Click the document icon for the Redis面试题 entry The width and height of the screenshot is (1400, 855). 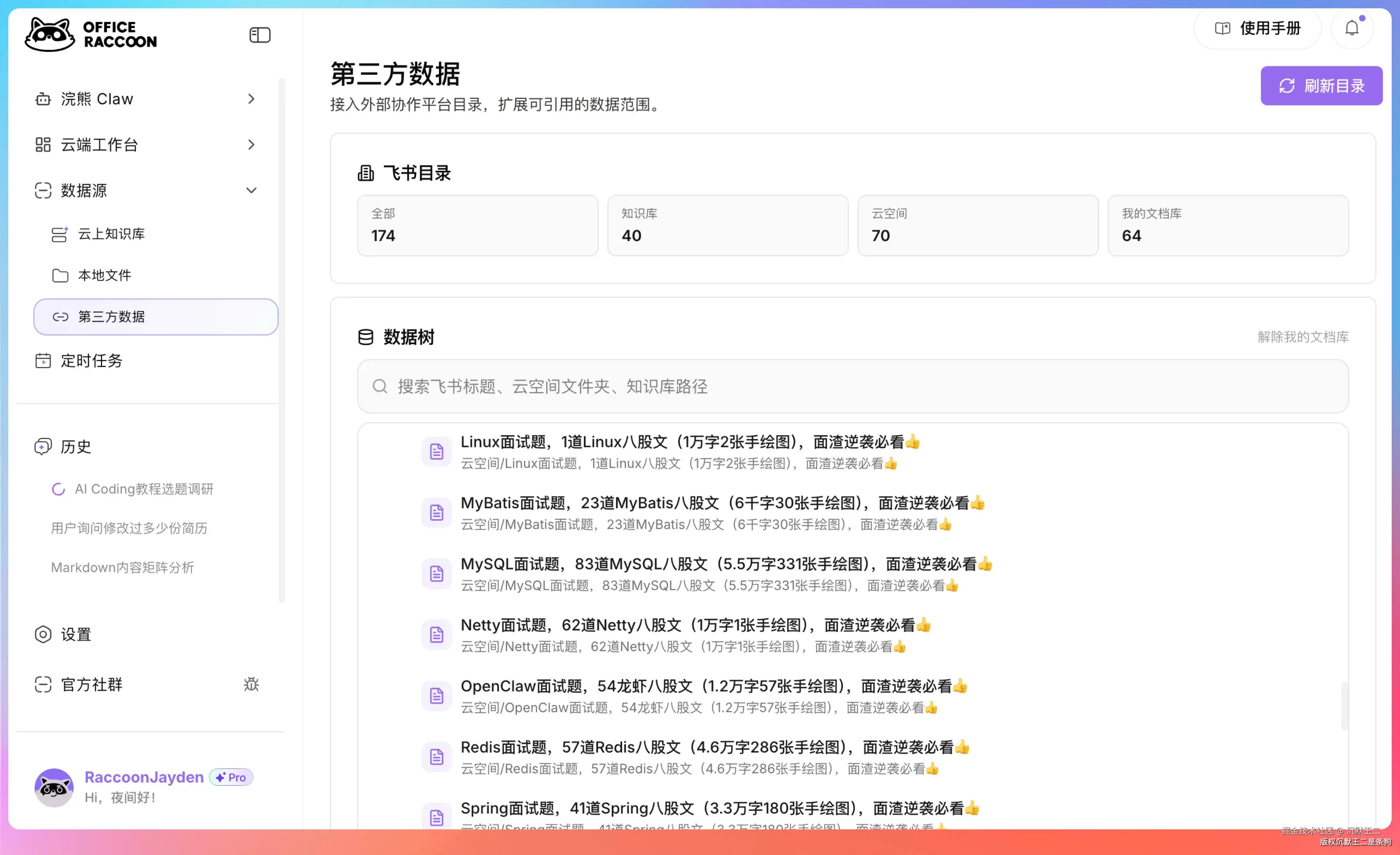pos(436,757)
